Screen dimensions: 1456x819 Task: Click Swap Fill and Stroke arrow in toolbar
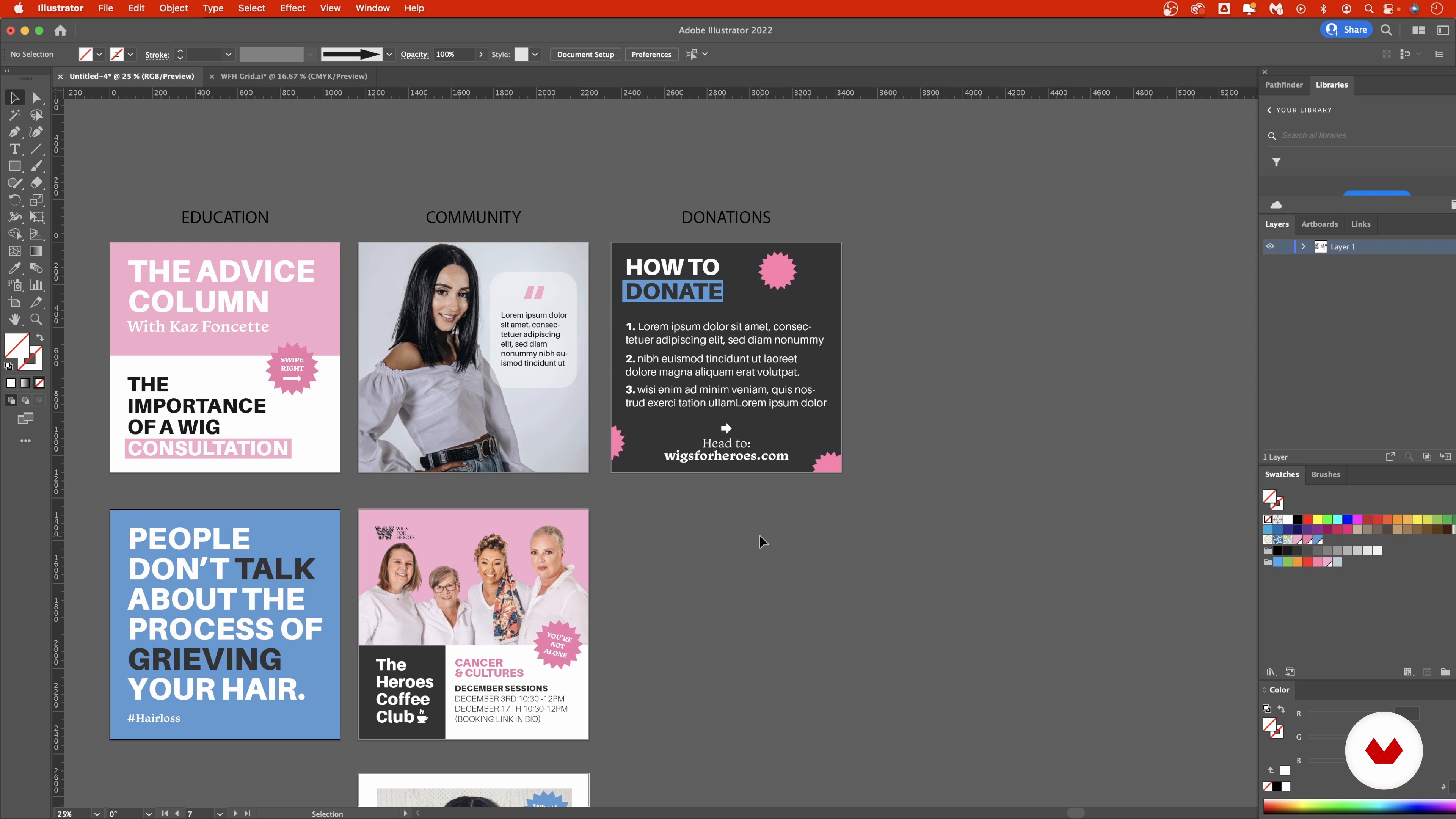40,337
